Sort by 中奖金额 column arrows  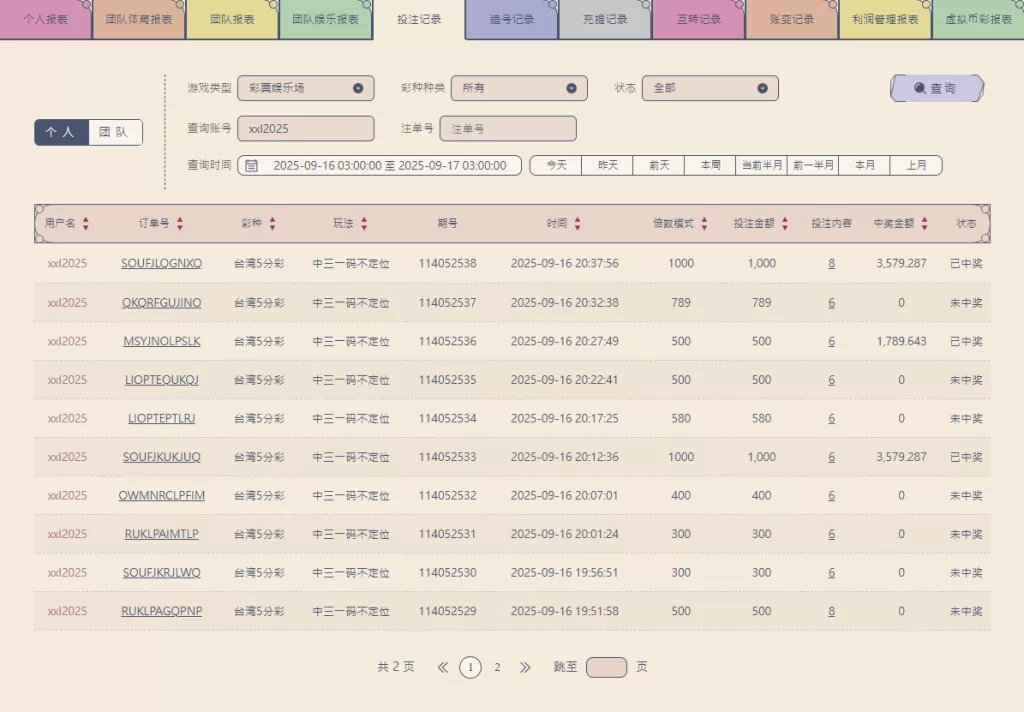click(x=925, y=224)
